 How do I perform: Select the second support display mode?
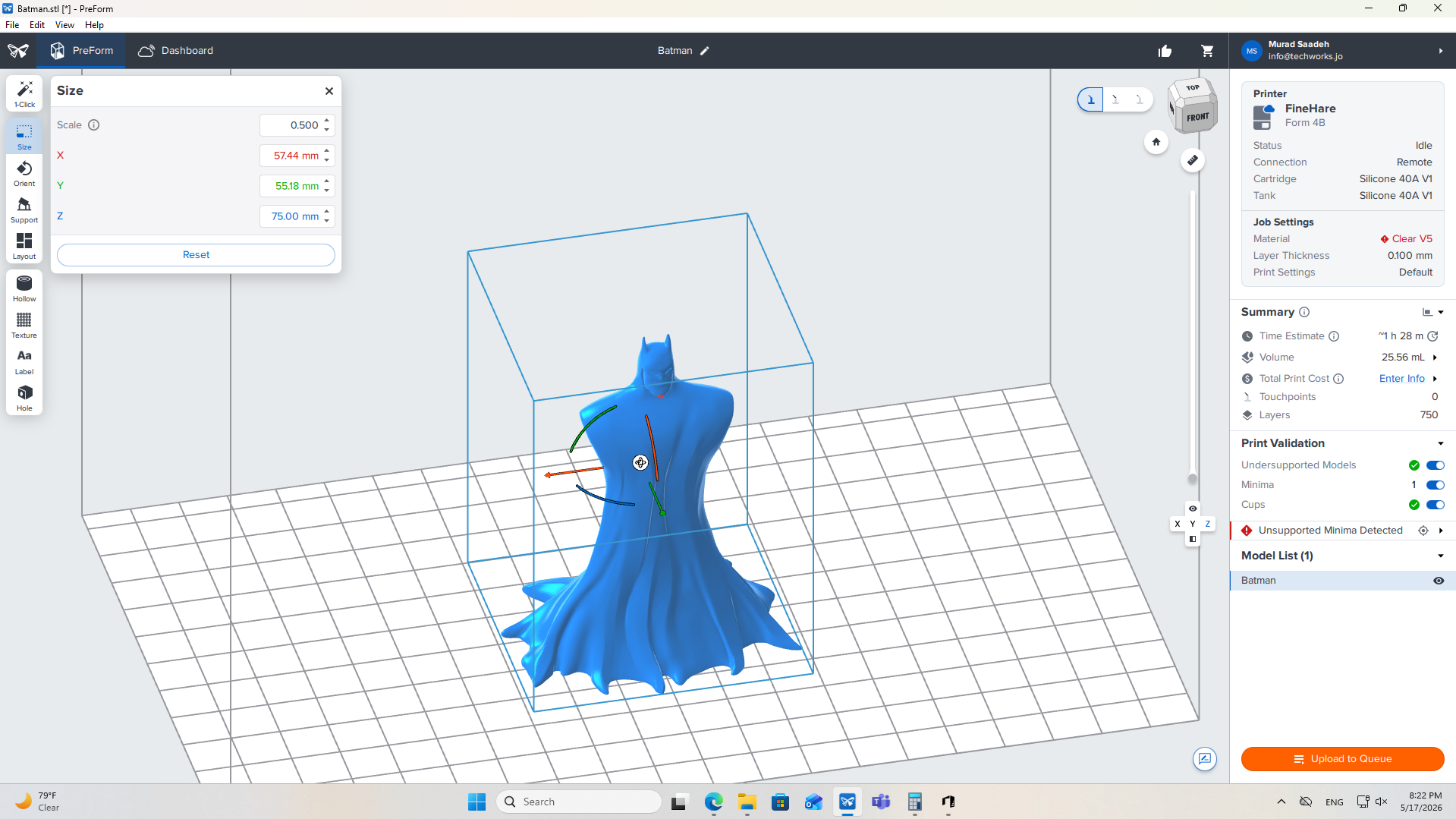pyautogui.click(x=1115, y=99)
